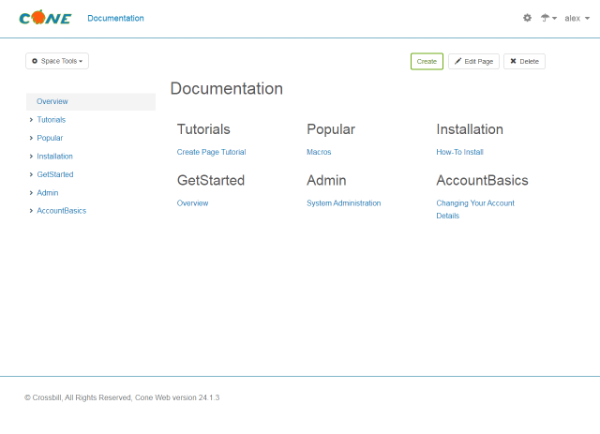Open GetStarted in the sidebar

[x=55, y=175]
